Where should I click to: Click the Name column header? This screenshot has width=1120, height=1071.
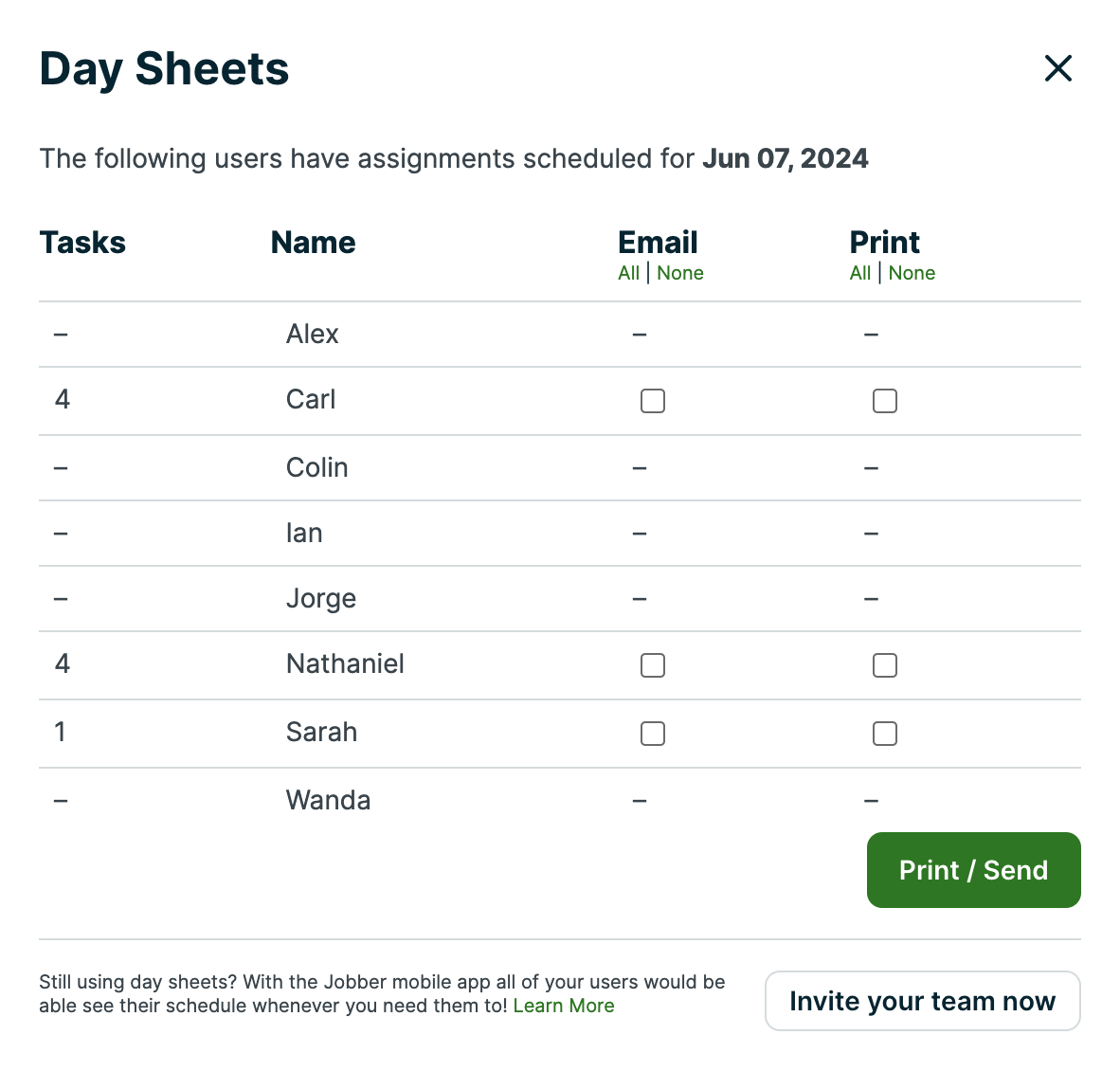tap(313, 243)
